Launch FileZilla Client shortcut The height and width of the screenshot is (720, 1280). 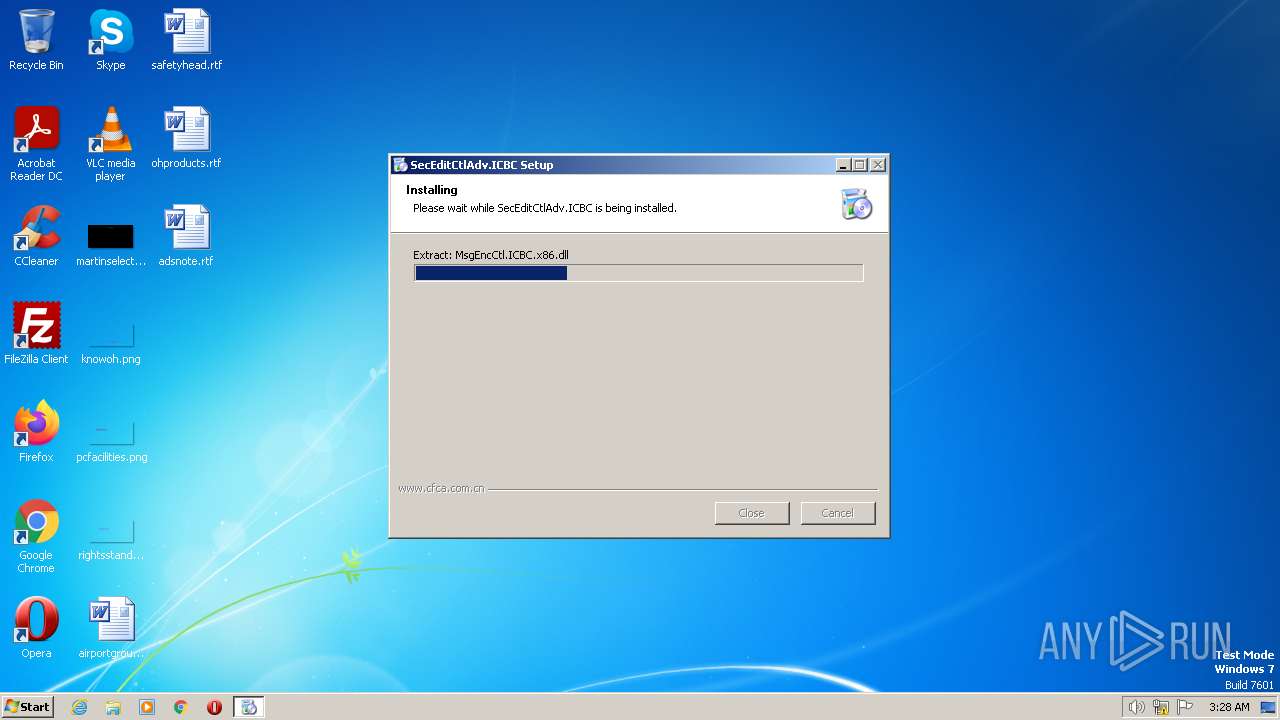tap(36, 334)
